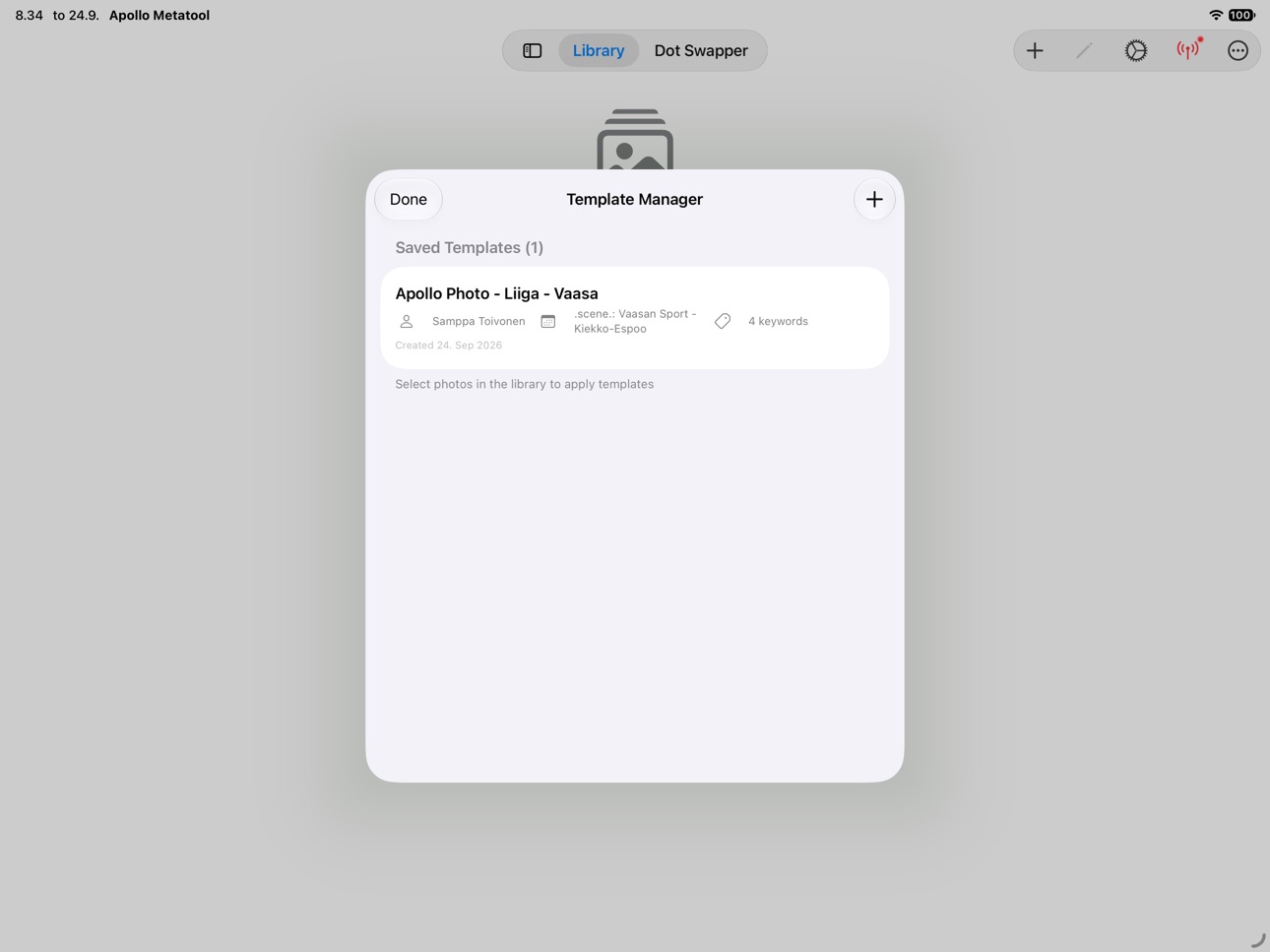The height and width of the screenshot is (952, 1270).
Task: Switch to the Library tab
Action: coord(599,50)
